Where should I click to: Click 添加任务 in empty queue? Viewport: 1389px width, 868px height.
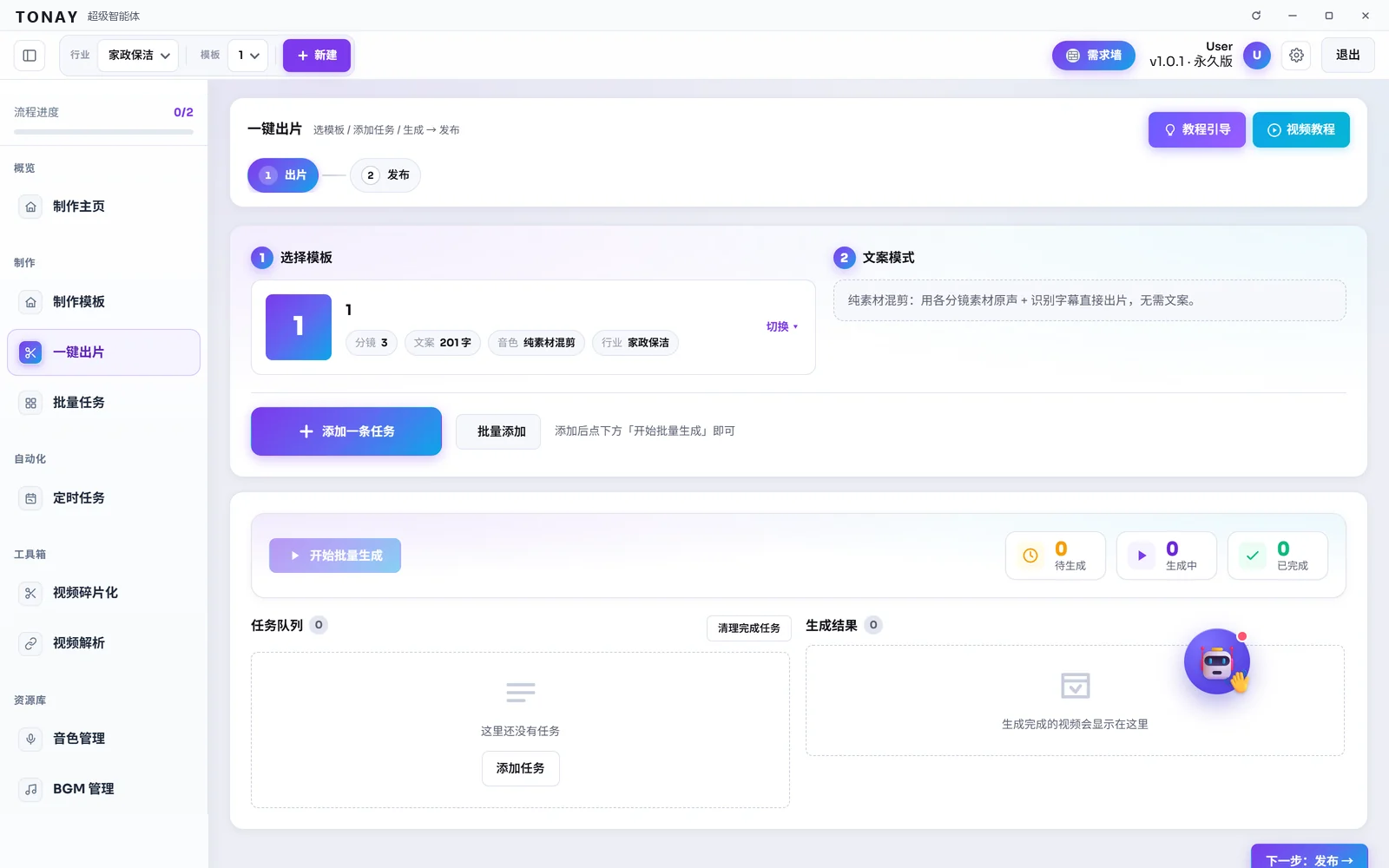coord(521,768)
